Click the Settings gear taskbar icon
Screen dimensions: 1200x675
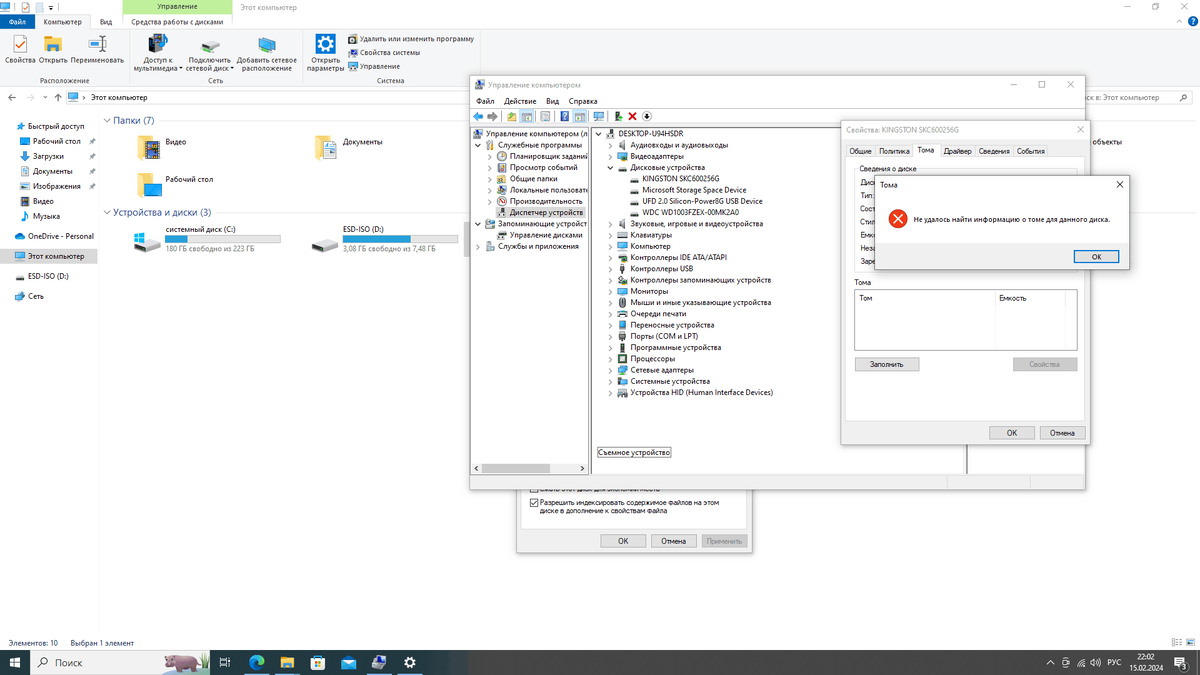tap(410, 662)
